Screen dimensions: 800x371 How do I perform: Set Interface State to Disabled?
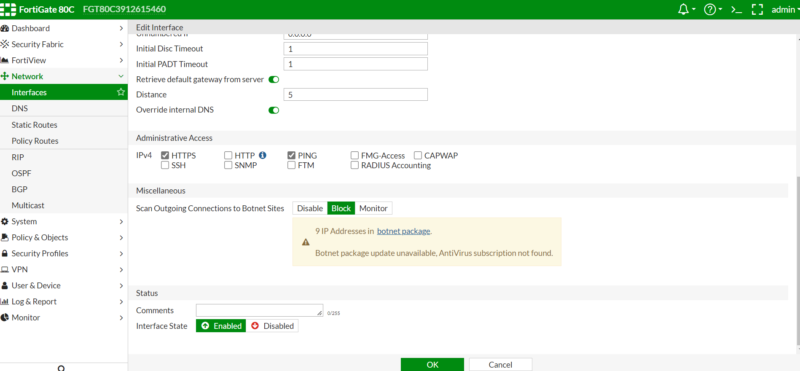(x=272, y=326)
